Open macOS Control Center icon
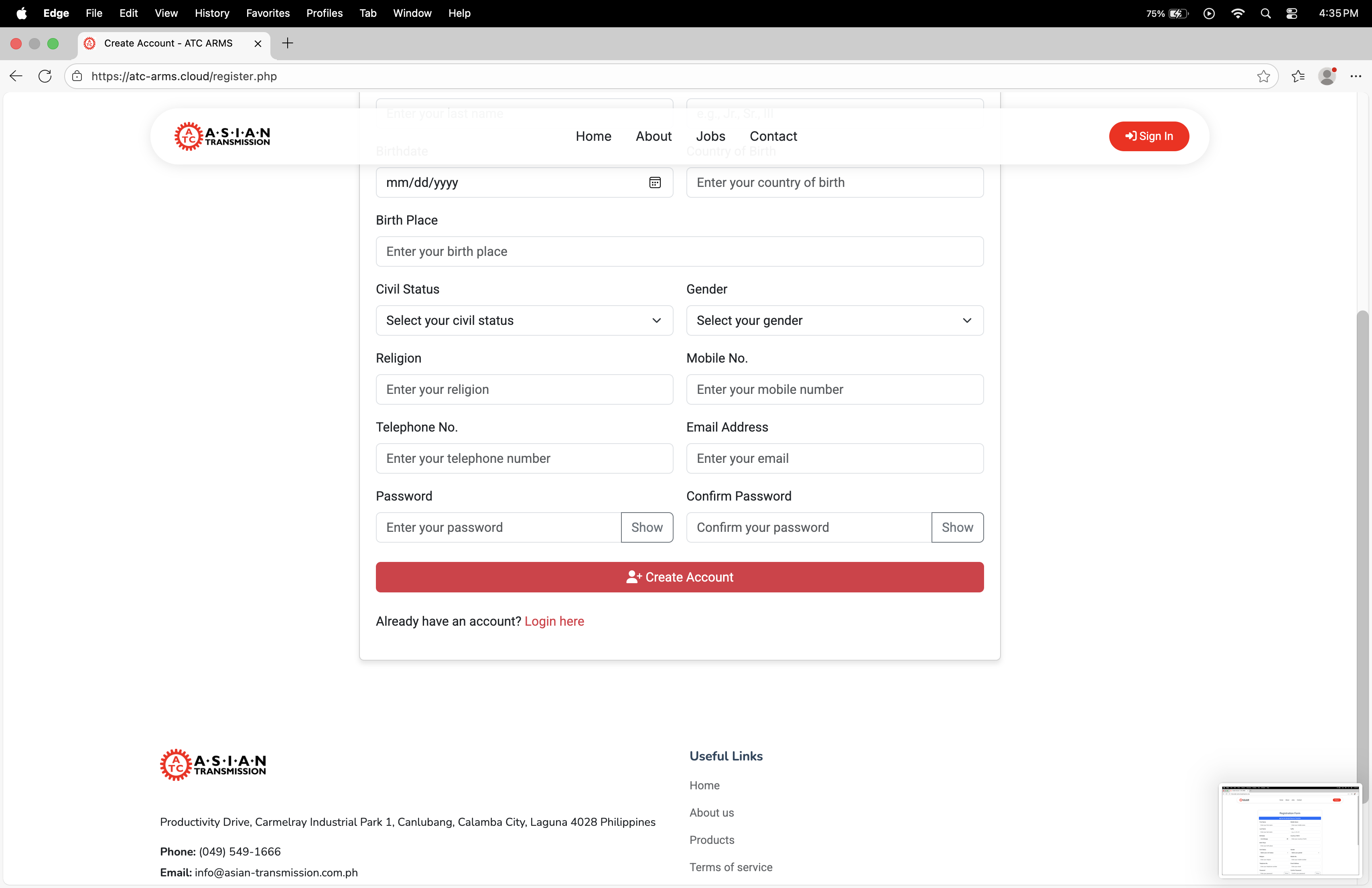 pyautogui.click(x=1292, y=13)
